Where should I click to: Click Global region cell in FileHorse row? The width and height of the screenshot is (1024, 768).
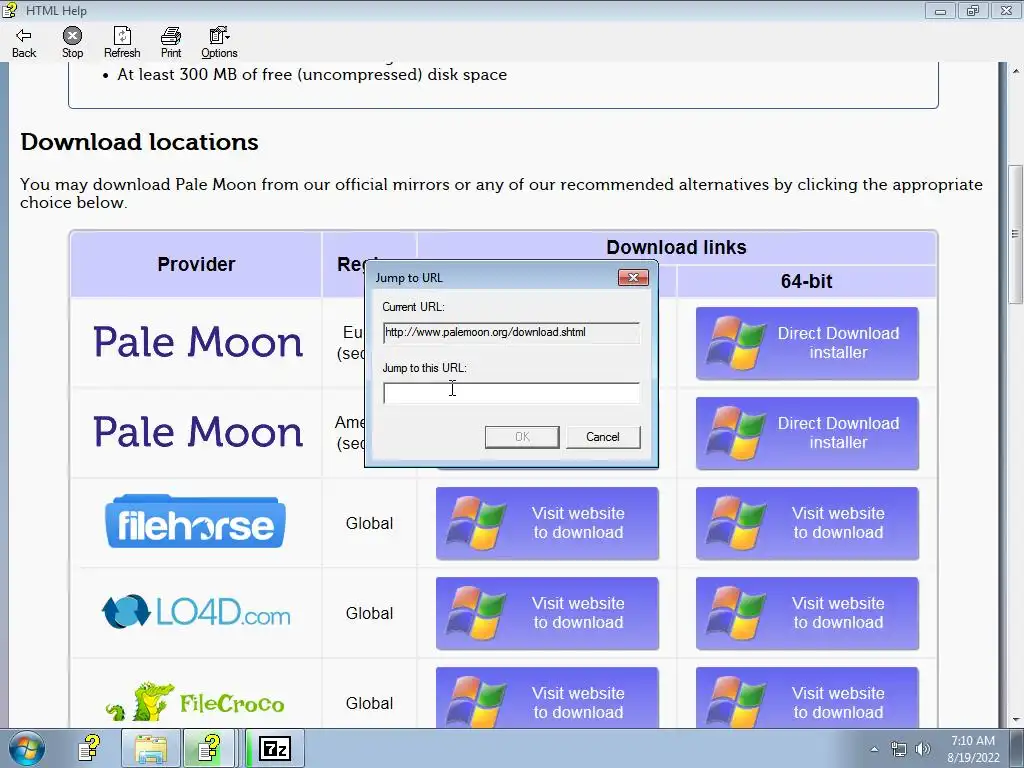[370, 523]
